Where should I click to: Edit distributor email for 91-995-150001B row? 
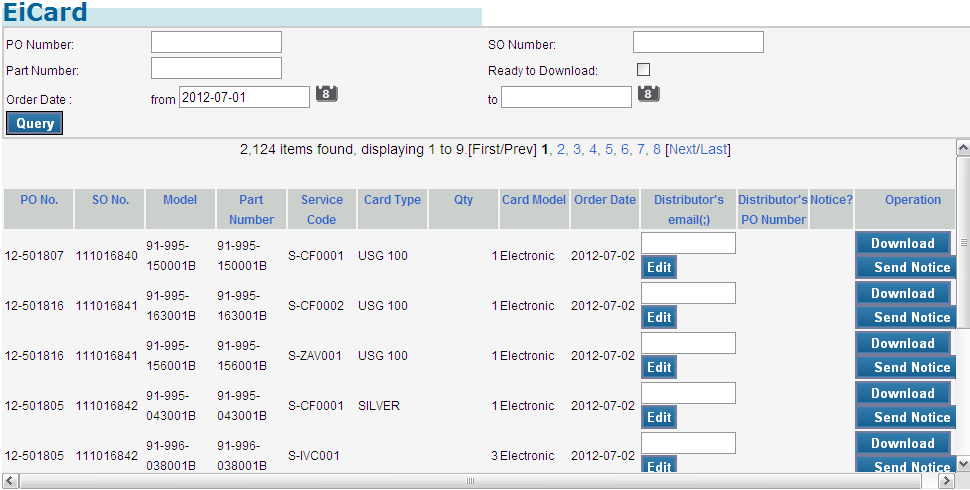(659, 267)
